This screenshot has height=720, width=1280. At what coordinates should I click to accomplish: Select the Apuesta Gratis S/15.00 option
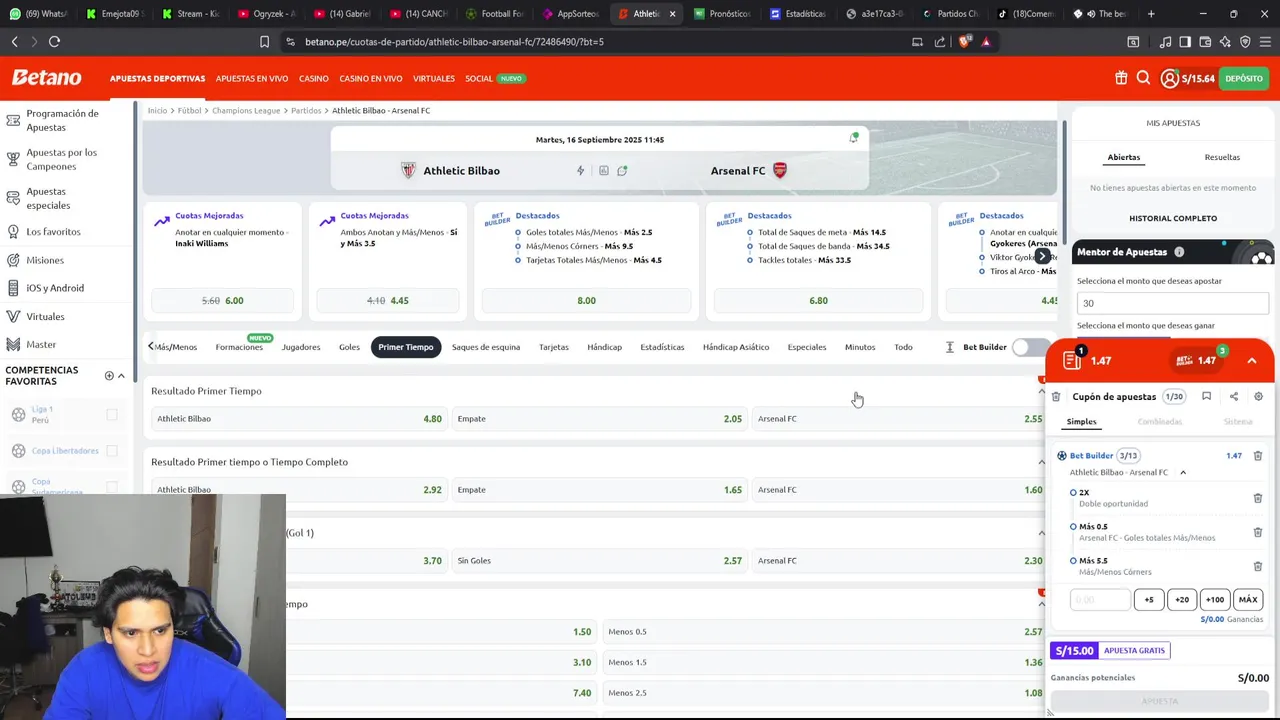(1111, 651)
